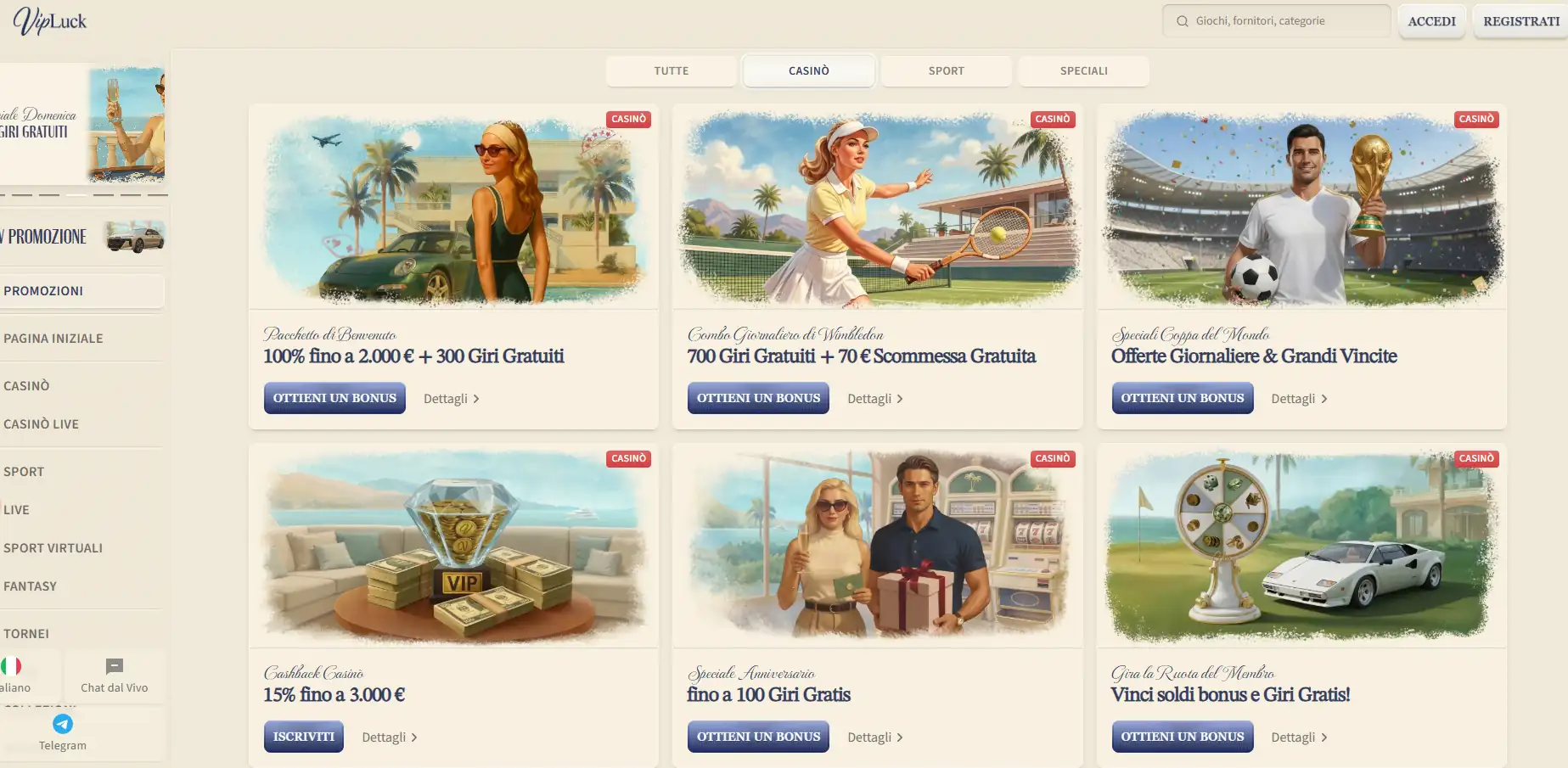Open Telegram channel icon

(x=63, y=724)
